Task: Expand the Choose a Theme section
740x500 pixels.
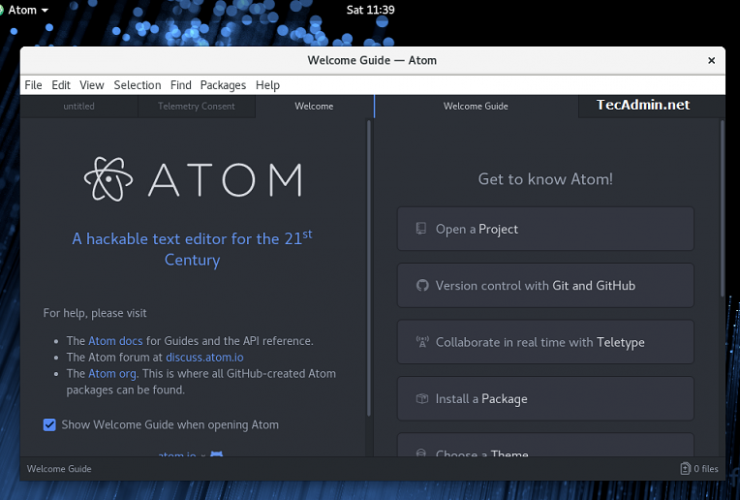Action: pyautogui.click(x=545, y=449)
